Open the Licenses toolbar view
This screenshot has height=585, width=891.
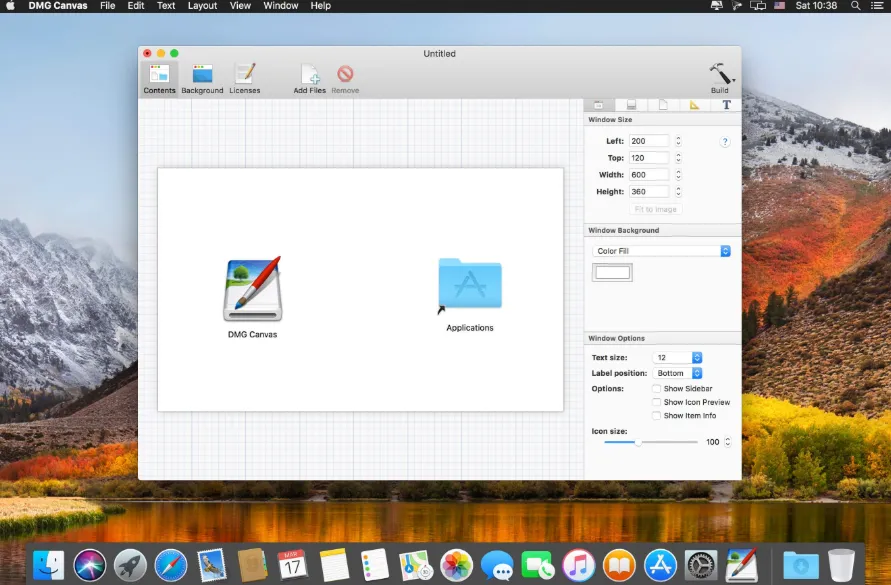pyautogui.click(x=245, y=78)
